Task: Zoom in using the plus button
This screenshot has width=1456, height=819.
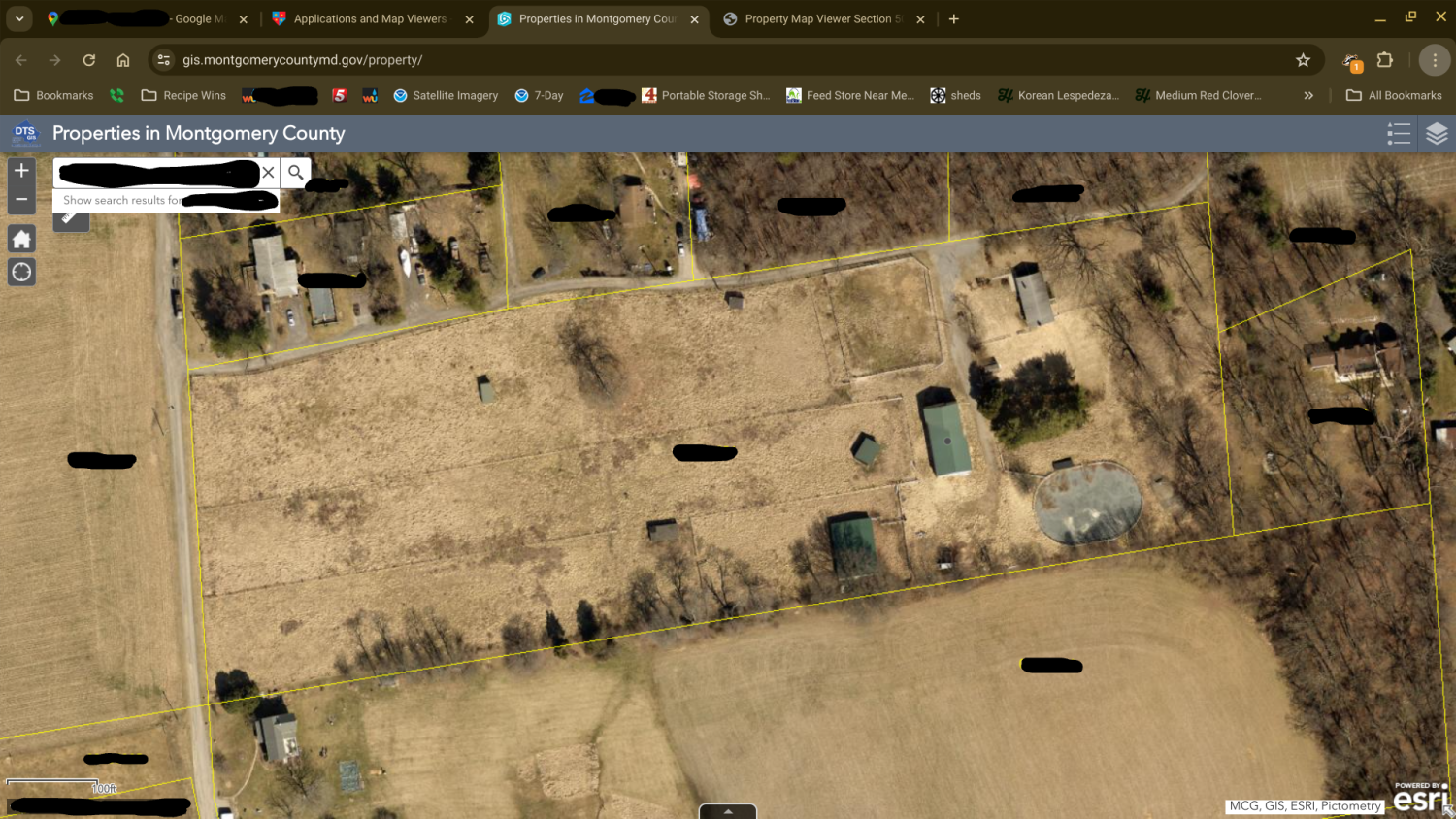Action: point(20,170)
